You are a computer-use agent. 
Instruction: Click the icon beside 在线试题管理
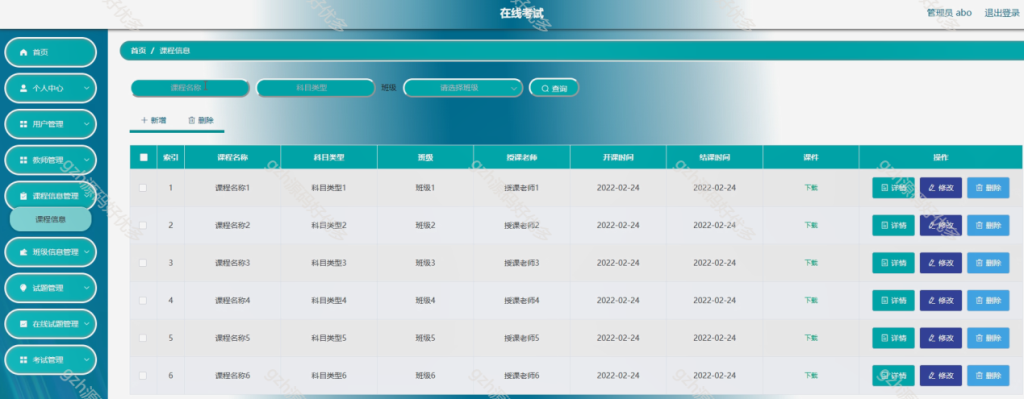click(24, 324)
